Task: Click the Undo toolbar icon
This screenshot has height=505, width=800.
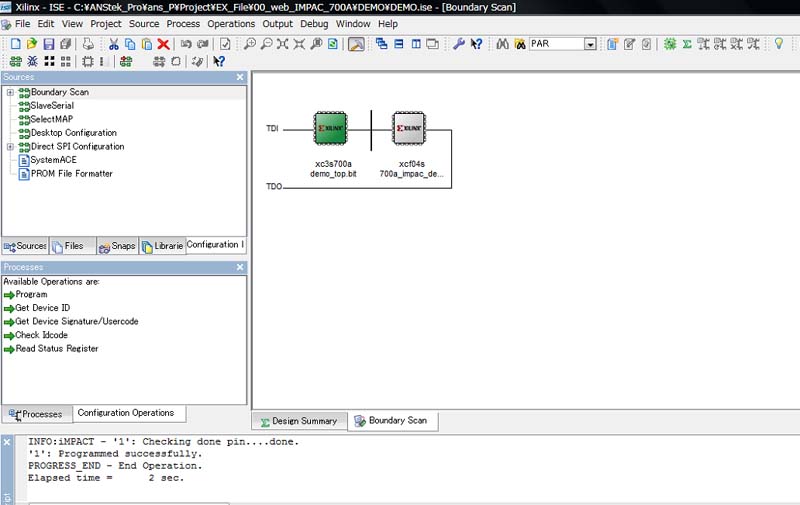Action: click(x=186, y=44)
